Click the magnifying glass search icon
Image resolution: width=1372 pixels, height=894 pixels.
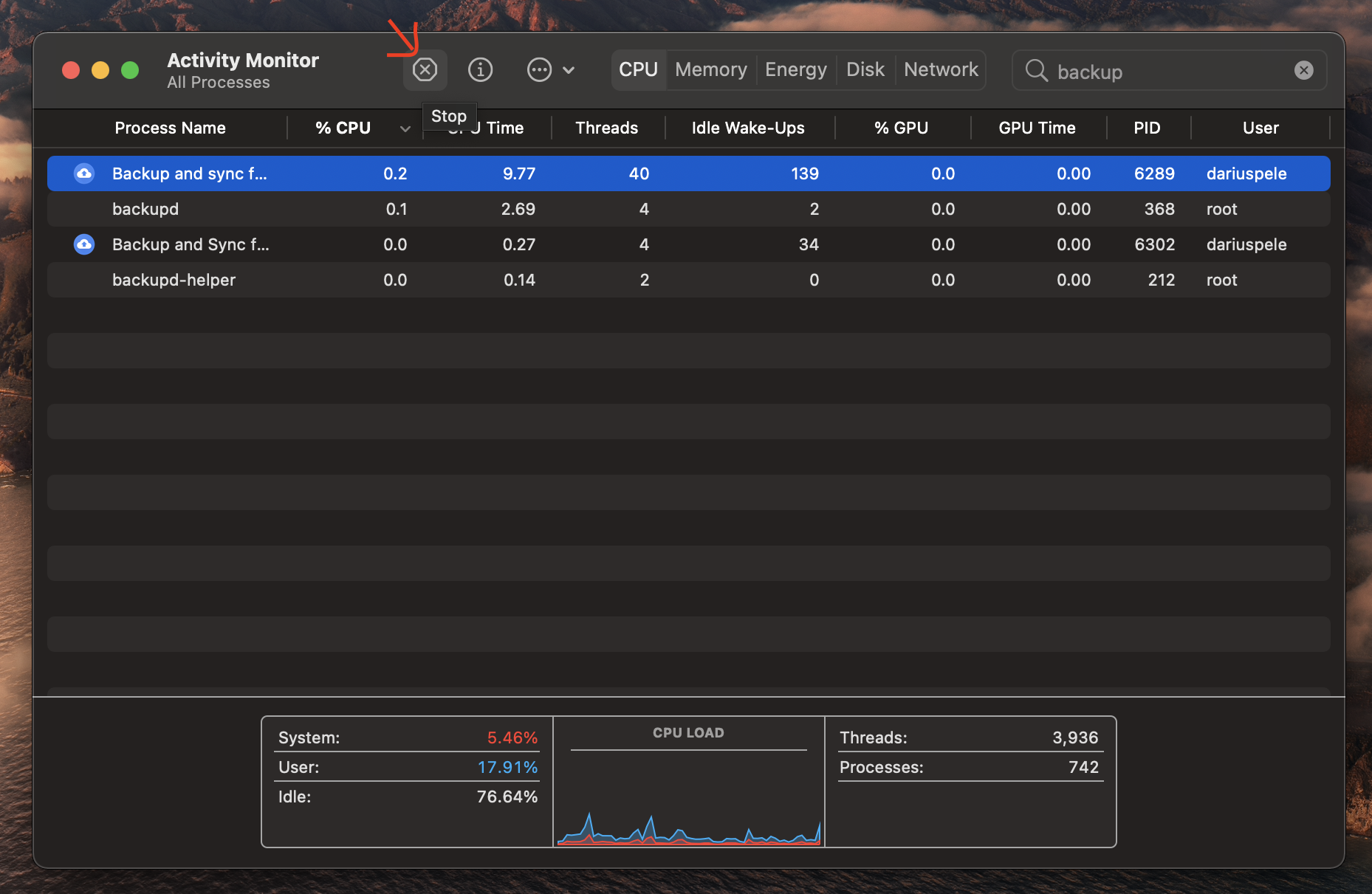coord(1037,70)
